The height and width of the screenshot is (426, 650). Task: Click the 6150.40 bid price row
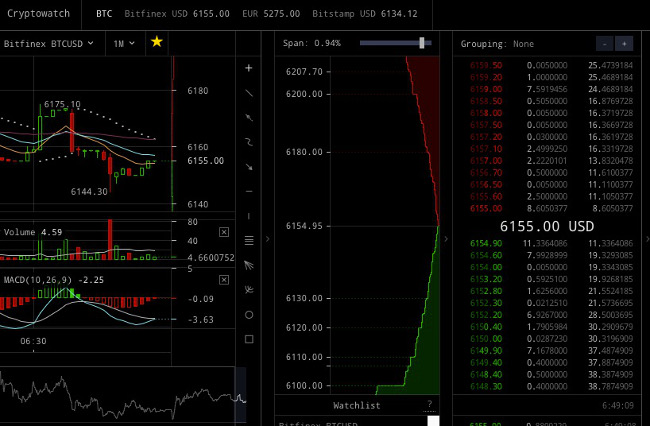coord(551,327)
